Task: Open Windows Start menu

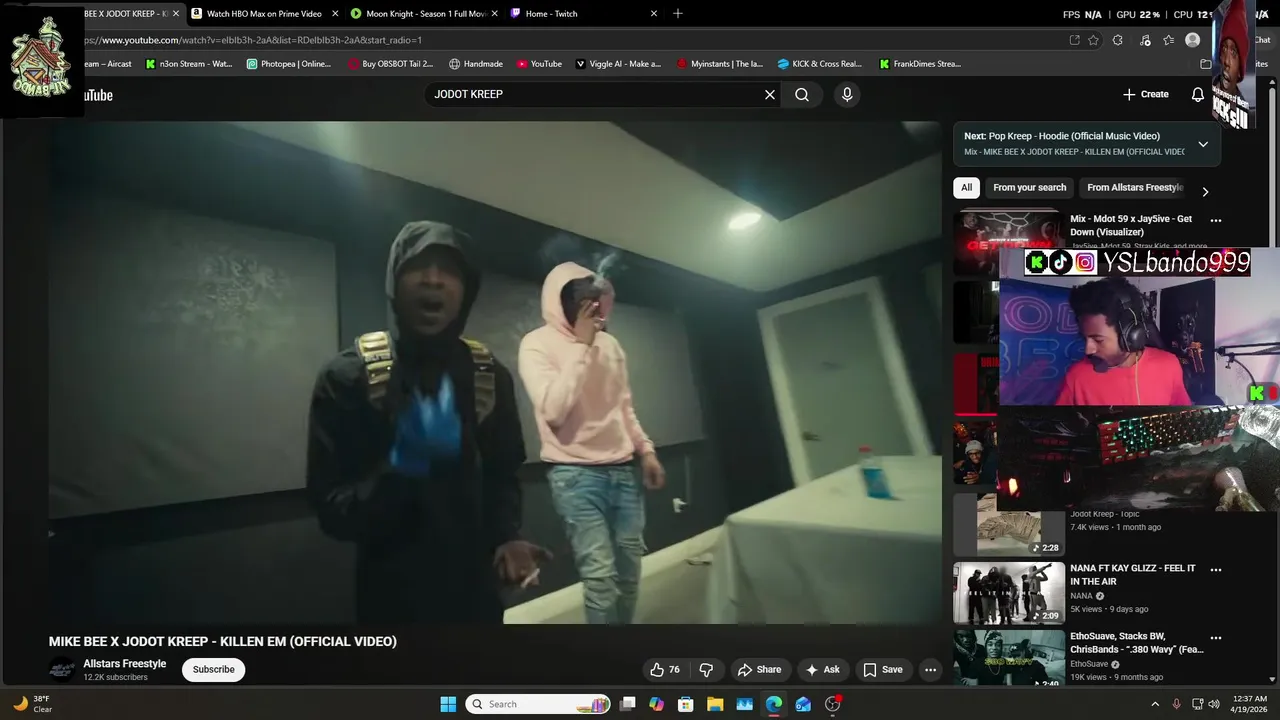Action: (x=448, y=704)
